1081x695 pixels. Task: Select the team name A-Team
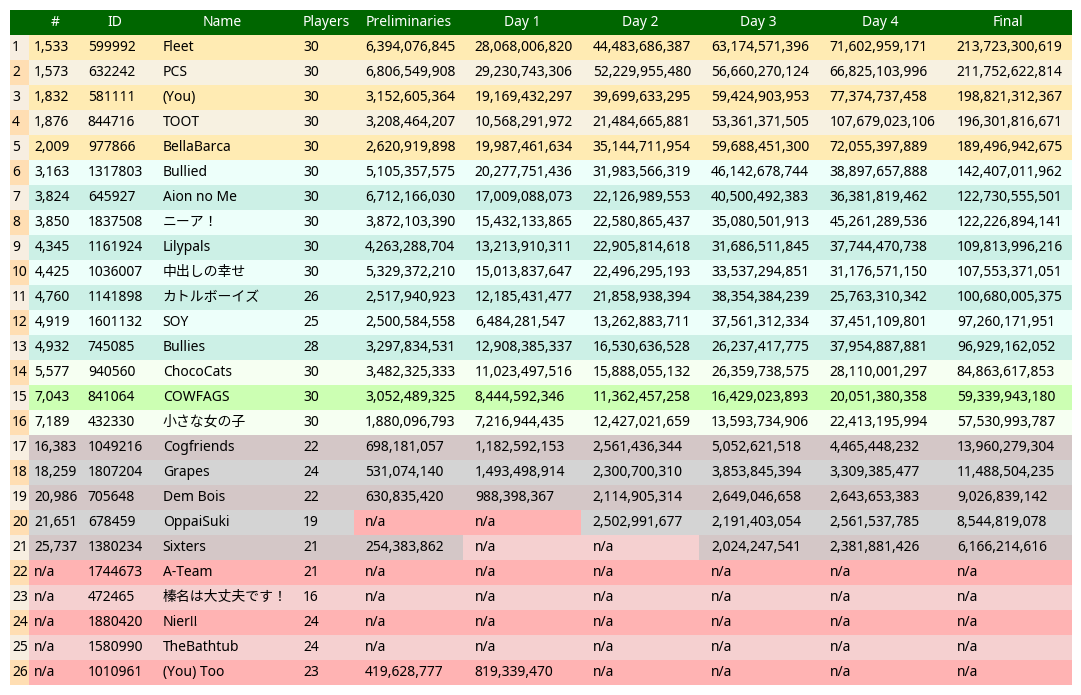188,571
